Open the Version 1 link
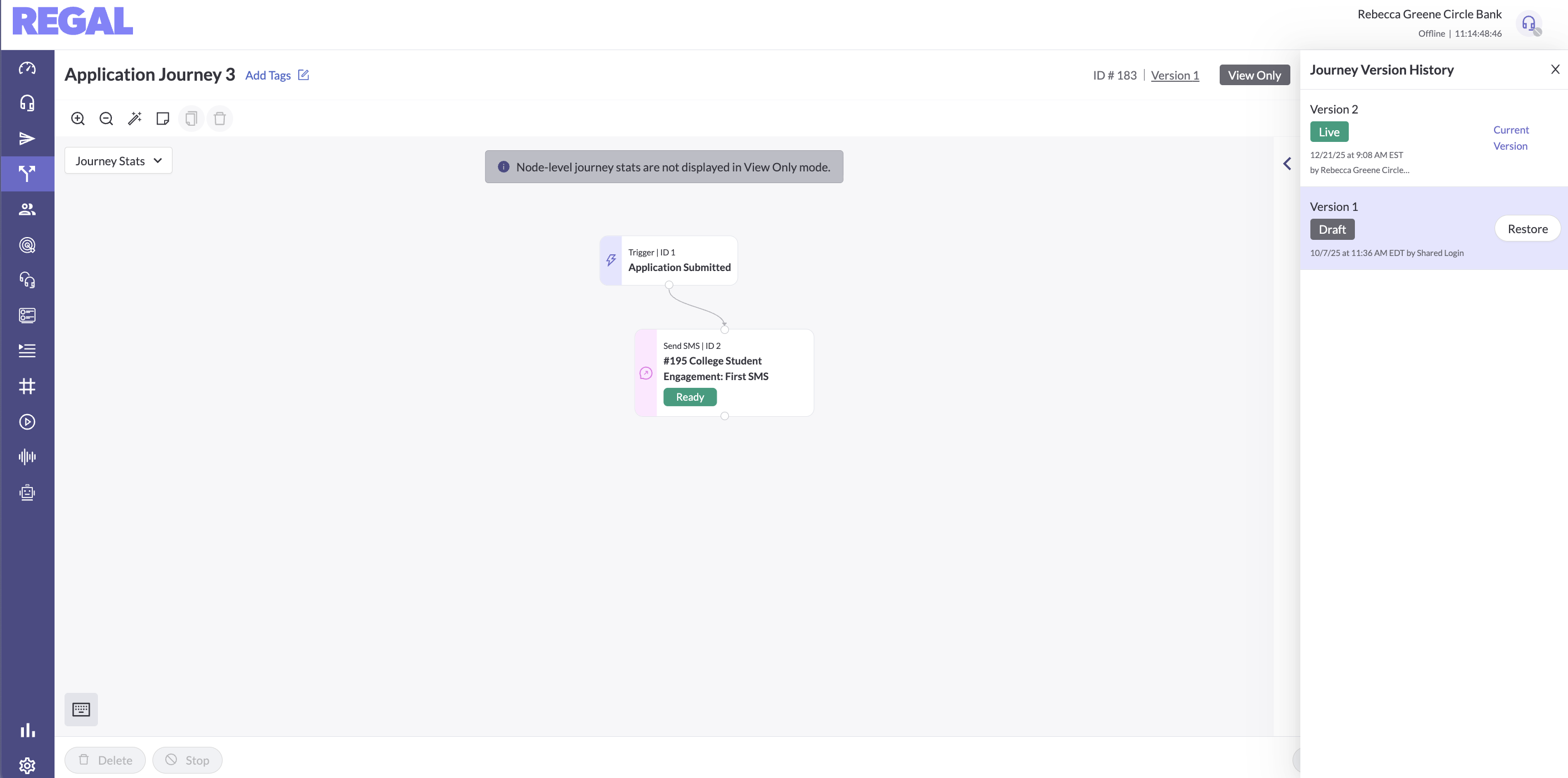 1174,76
